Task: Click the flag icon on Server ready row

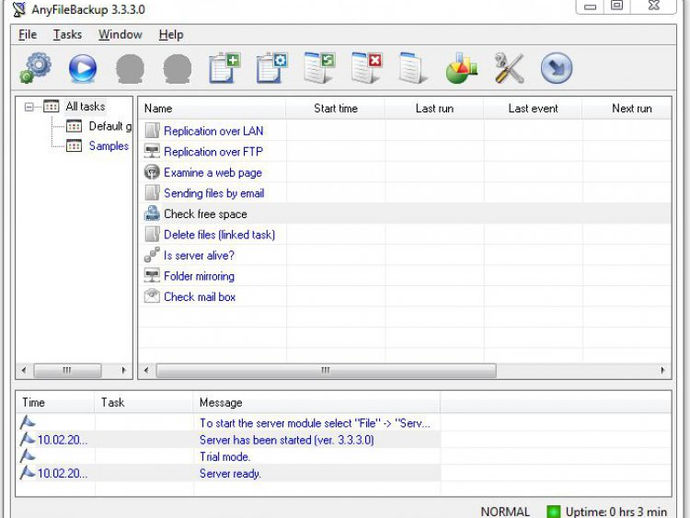Action: (27, 473)
